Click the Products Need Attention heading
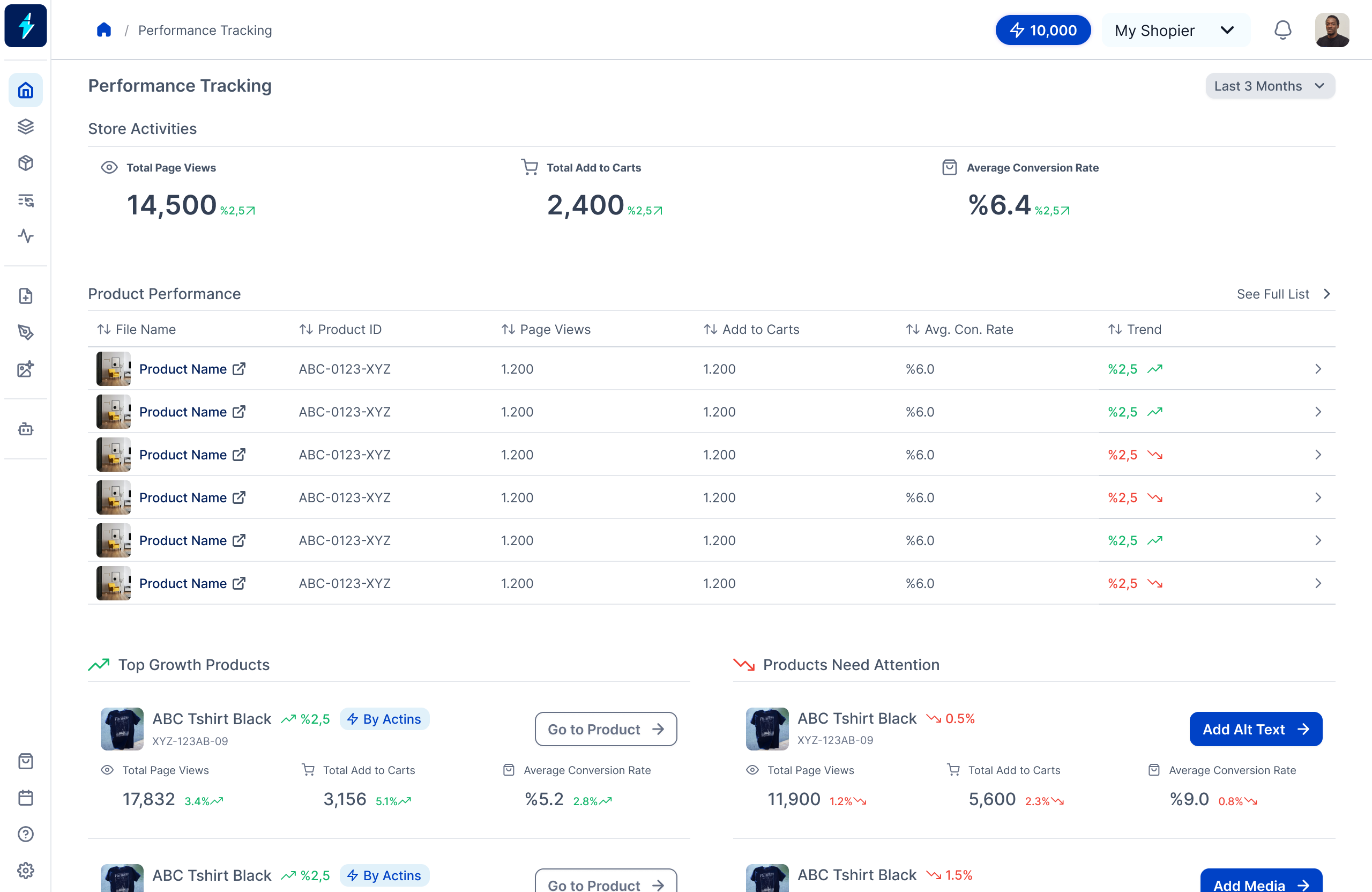 tap(851, 665)
